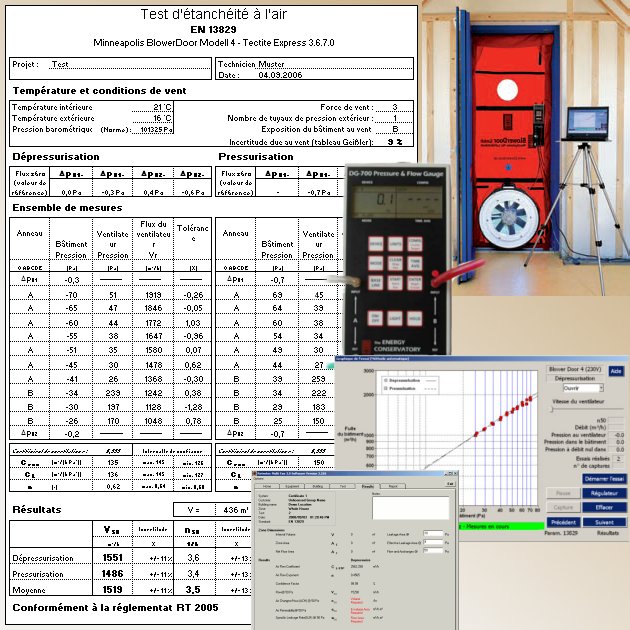The width and height of the screenshot is (630, 630).
Task: Click the MODE key on the DG-700 gauge
Action: 376,263
